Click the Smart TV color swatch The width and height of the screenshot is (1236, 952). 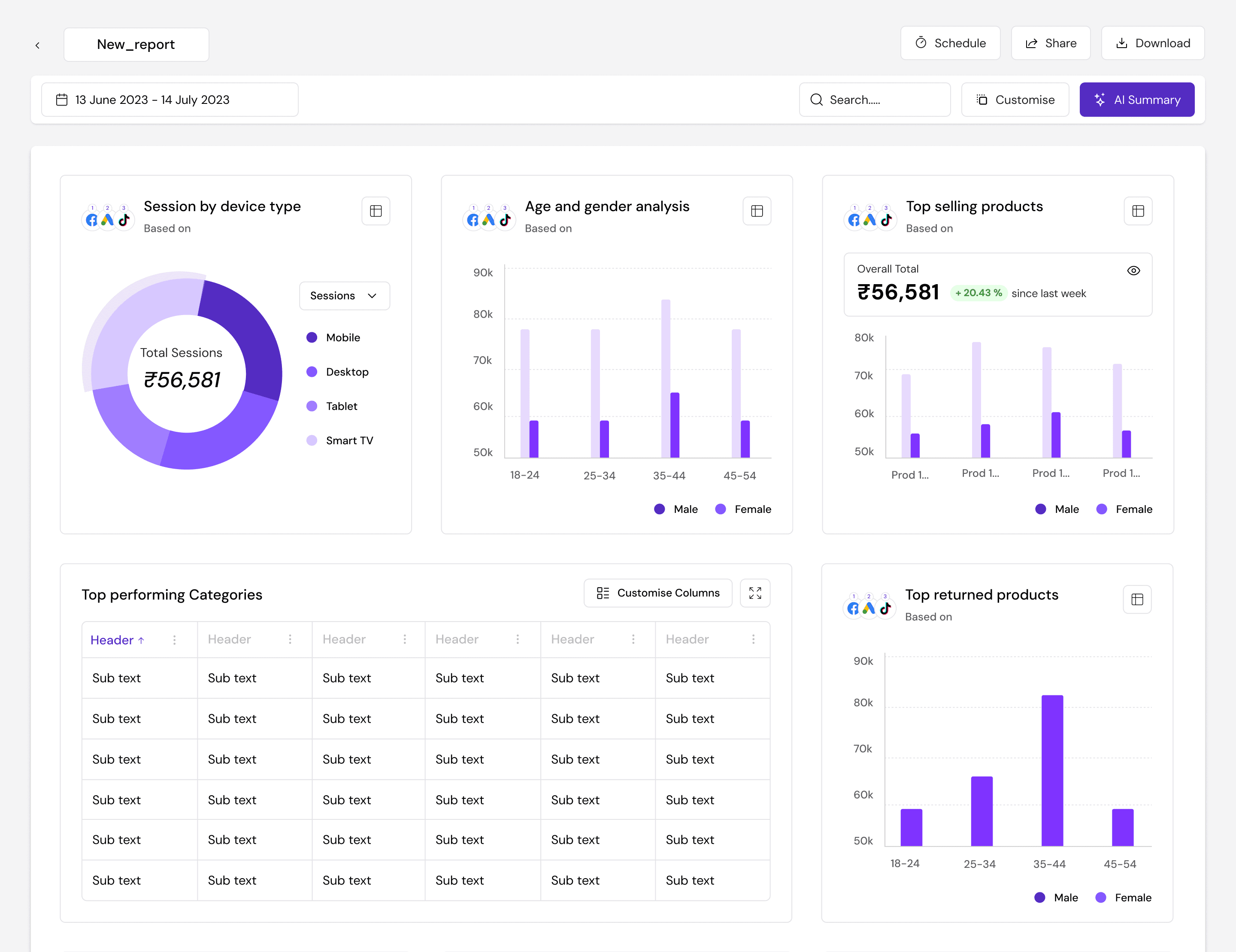click(x=312, y=440)
